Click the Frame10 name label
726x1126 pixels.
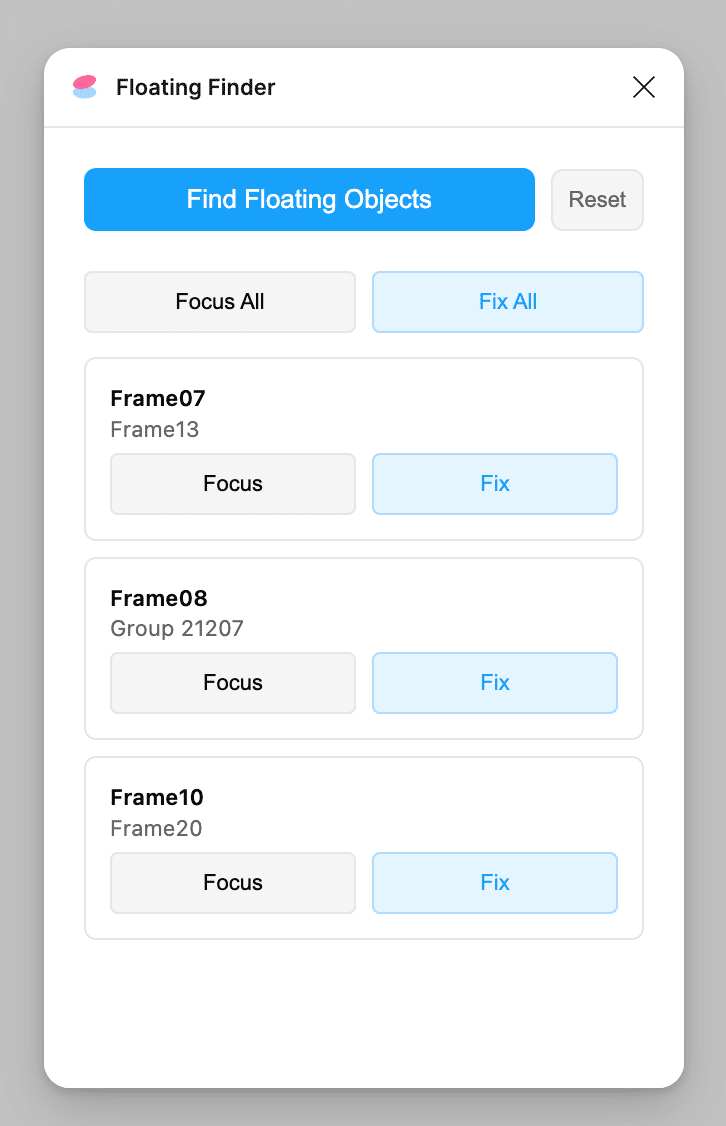[x=157, y=797]
